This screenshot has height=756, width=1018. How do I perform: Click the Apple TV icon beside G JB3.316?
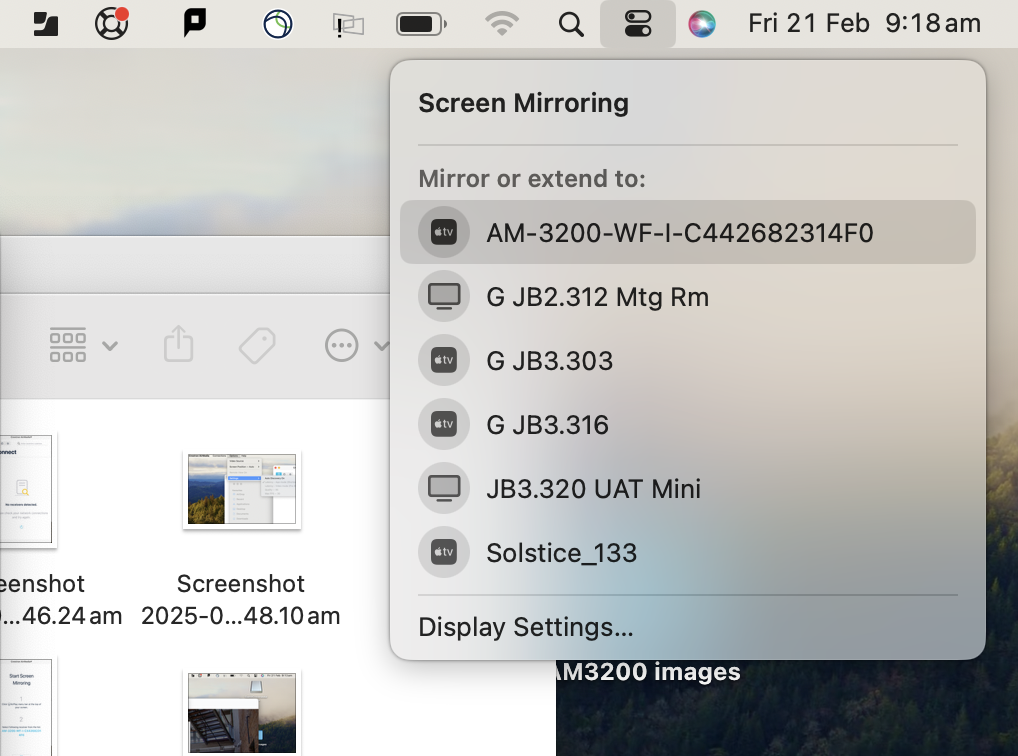coord(443,425)
